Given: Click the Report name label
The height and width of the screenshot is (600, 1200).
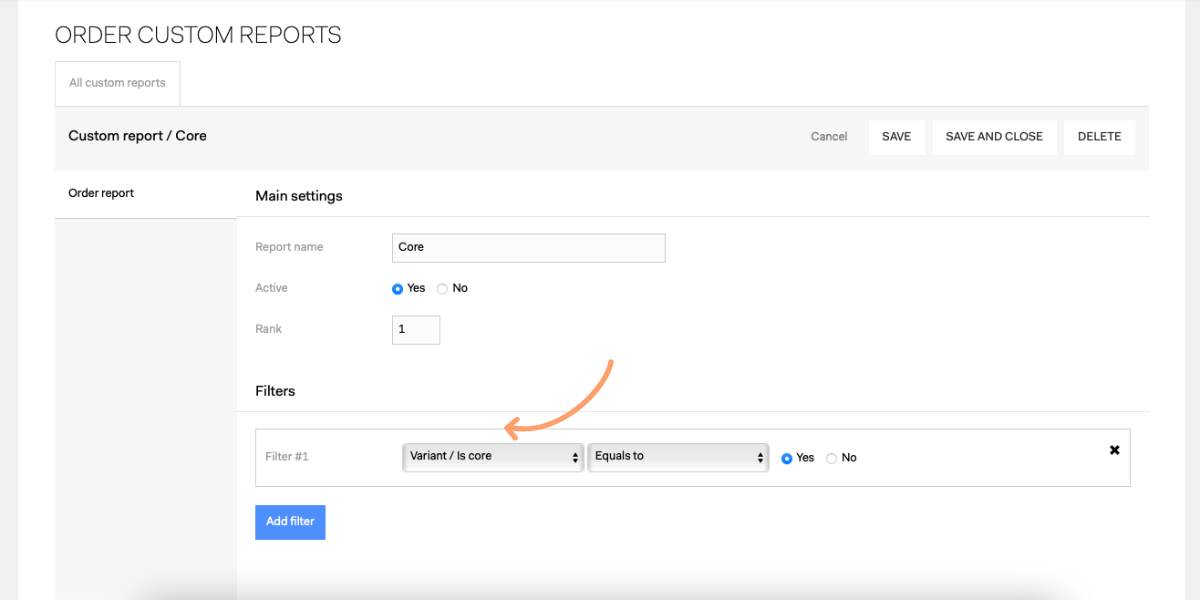Looking at the screenshot, I should pyautogui.click(x=289, y=247).
